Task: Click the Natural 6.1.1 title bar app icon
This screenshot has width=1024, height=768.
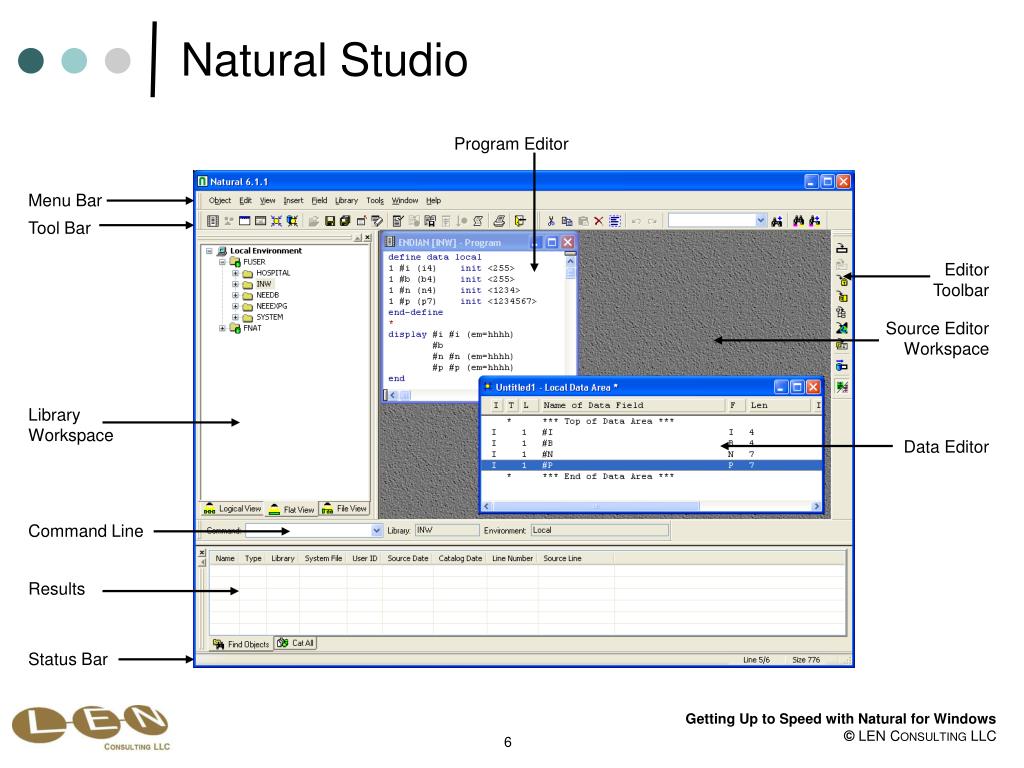Action: tap(202, 182)
